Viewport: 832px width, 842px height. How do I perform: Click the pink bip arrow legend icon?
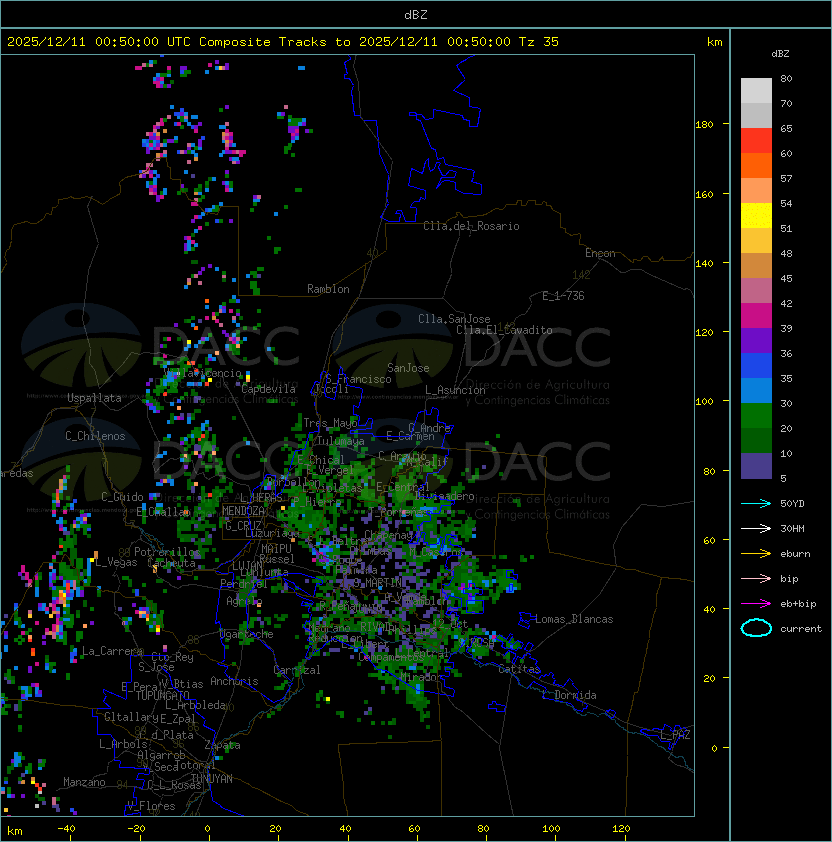click(756, 578)
